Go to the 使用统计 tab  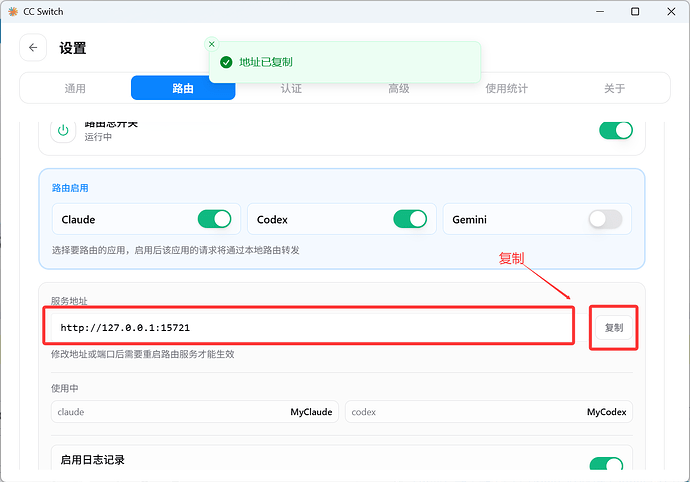(x=506, y=88)
